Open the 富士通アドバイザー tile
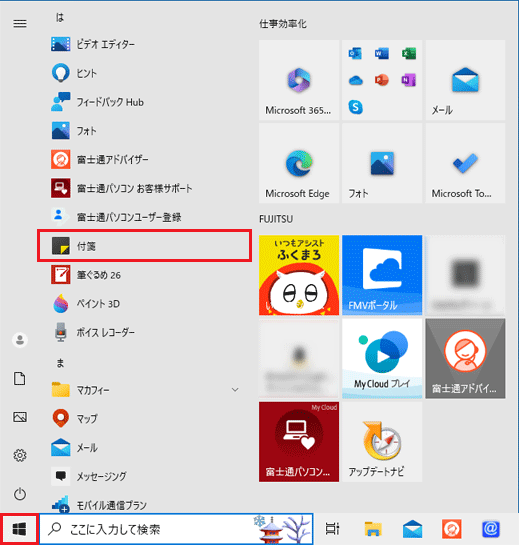 pos(465,359)
